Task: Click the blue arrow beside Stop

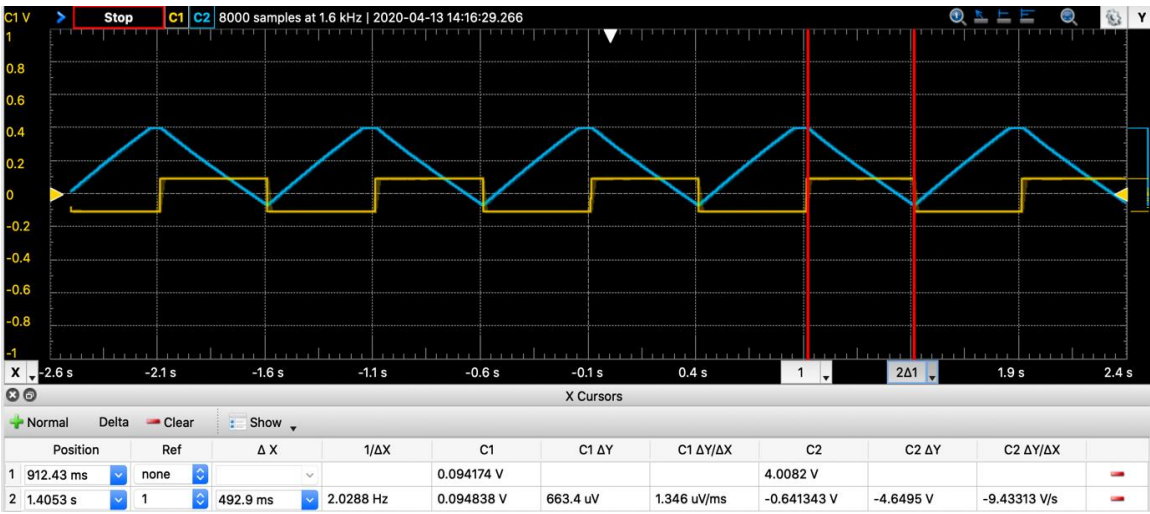Action: point(61,18)
